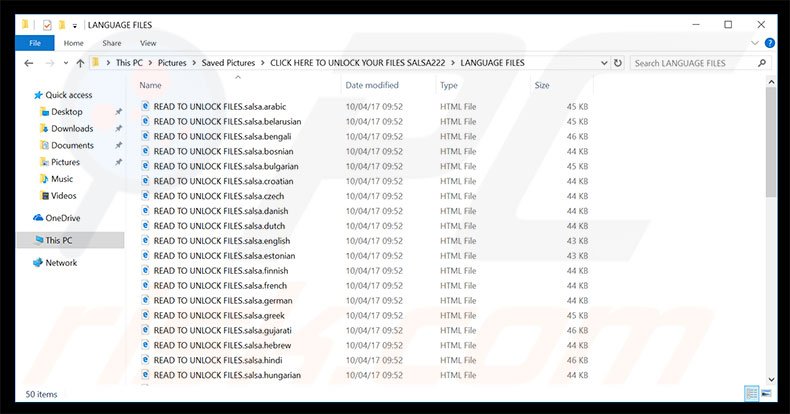Expand the ribbon with the chevron
The width and height of the screenshot is (790, 414).
coord(755,43)
